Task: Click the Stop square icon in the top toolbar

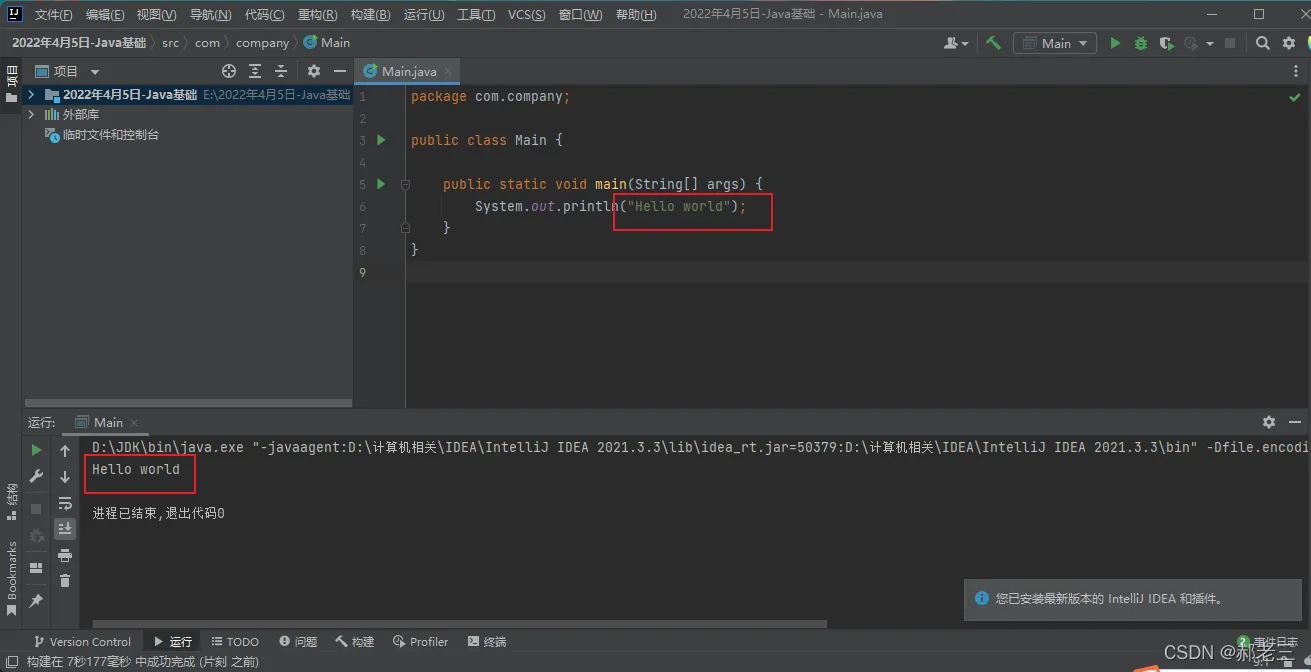Action: pyautogui.click(x=1230, y=43)
